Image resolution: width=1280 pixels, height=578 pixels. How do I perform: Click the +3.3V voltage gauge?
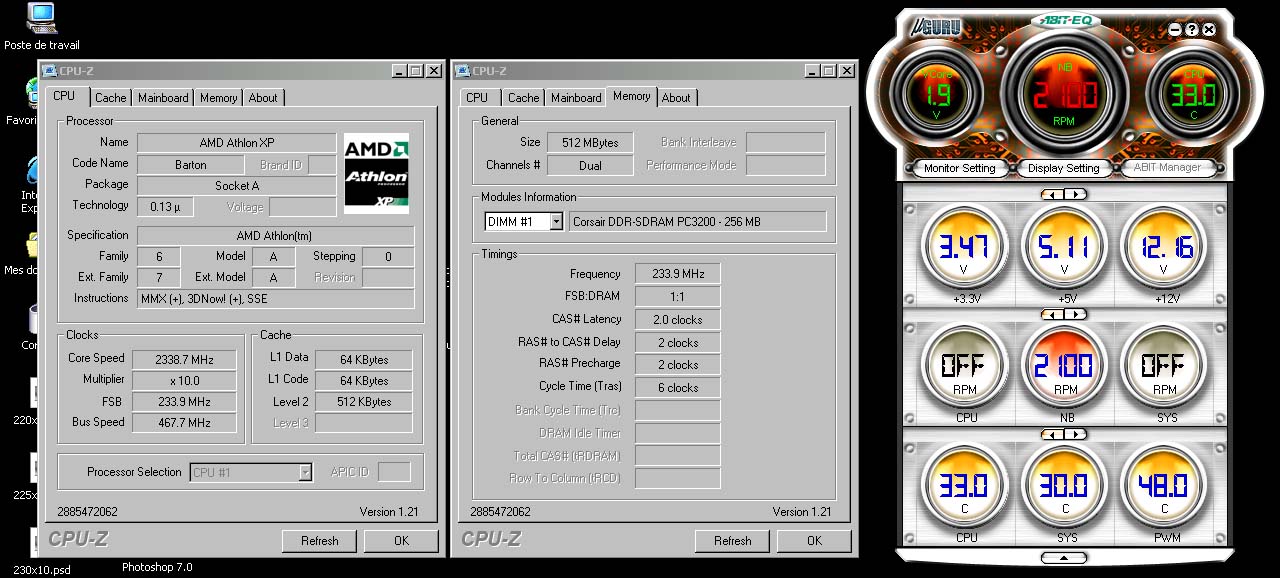coord(965,246)
